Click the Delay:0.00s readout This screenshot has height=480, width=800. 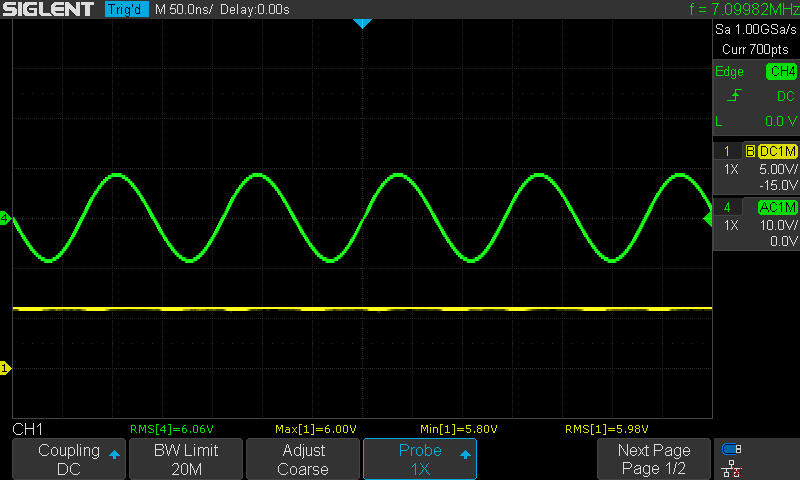(255, 9)
